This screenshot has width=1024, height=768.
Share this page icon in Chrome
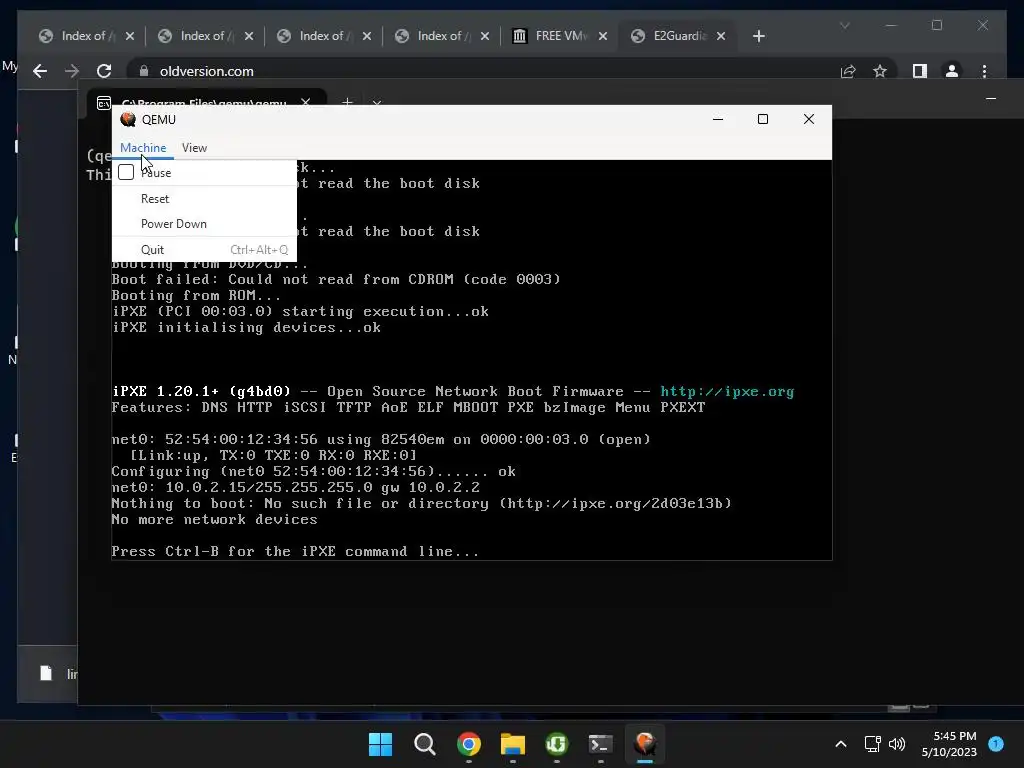tap(848, 71)
